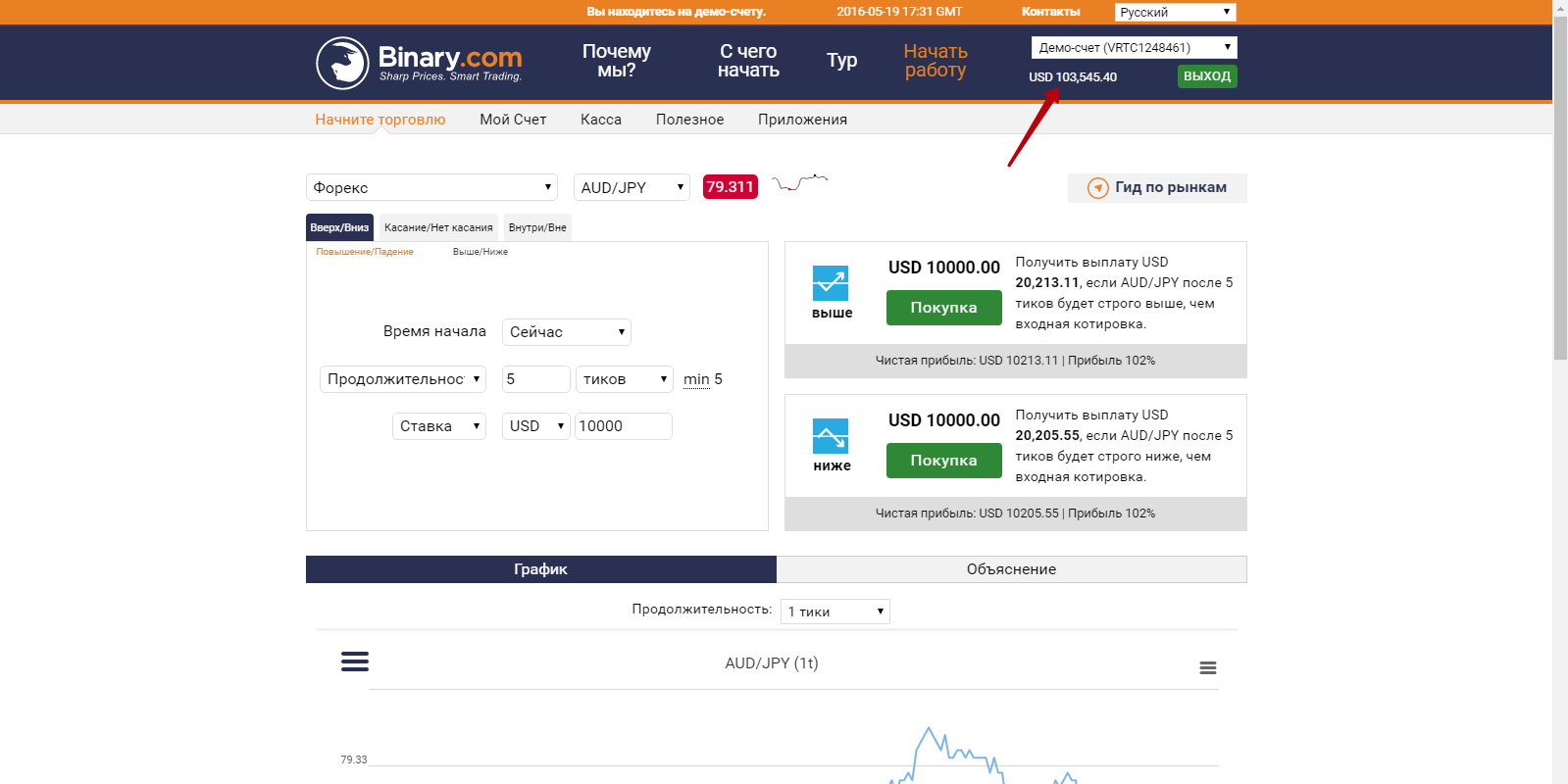Click the AUD/JPY sparkline mini chart
This screenshot has width=1568, height=784.
800,183
